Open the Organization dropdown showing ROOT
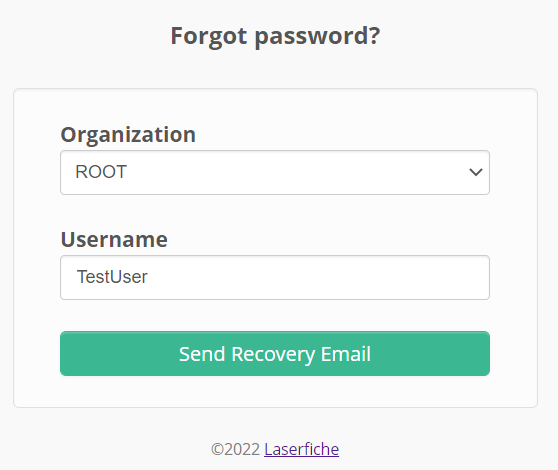The image size is (558, 470). pos(275,172)
